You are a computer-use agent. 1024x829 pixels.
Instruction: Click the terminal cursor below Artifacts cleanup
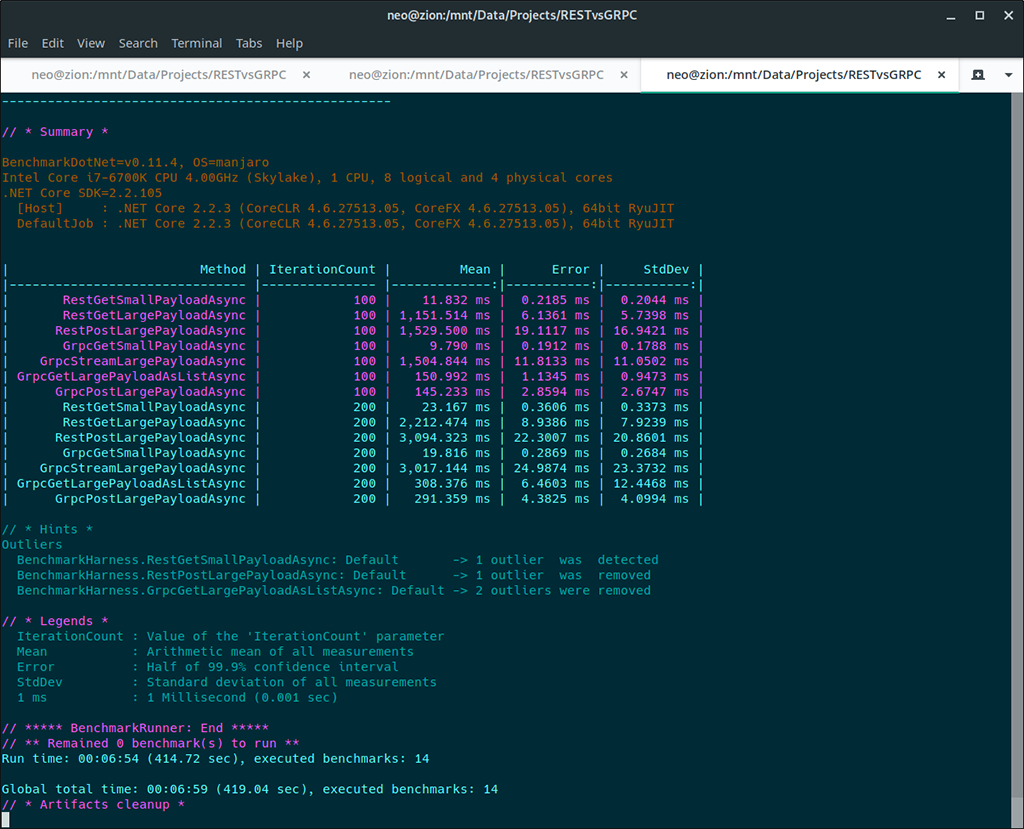tap(5, 820)
